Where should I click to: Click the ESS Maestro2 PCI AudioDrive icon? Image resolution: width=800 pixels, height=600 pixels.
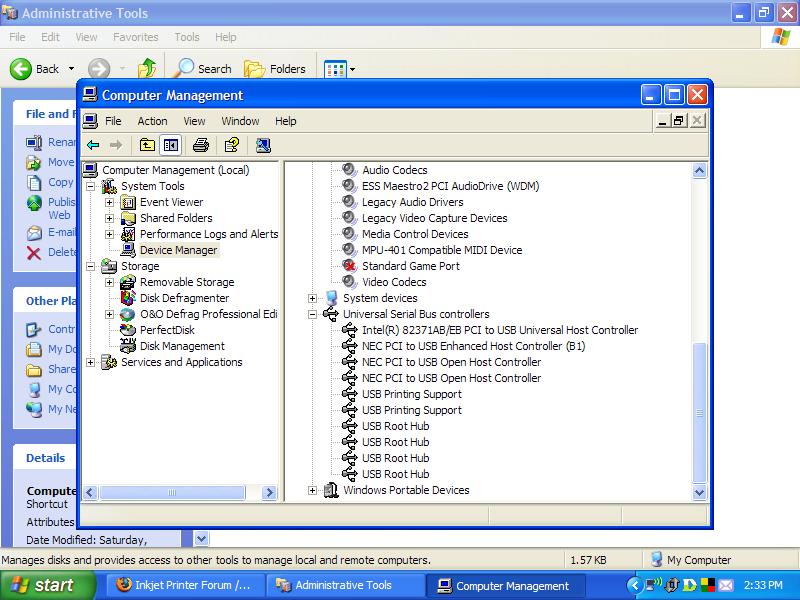349,186
